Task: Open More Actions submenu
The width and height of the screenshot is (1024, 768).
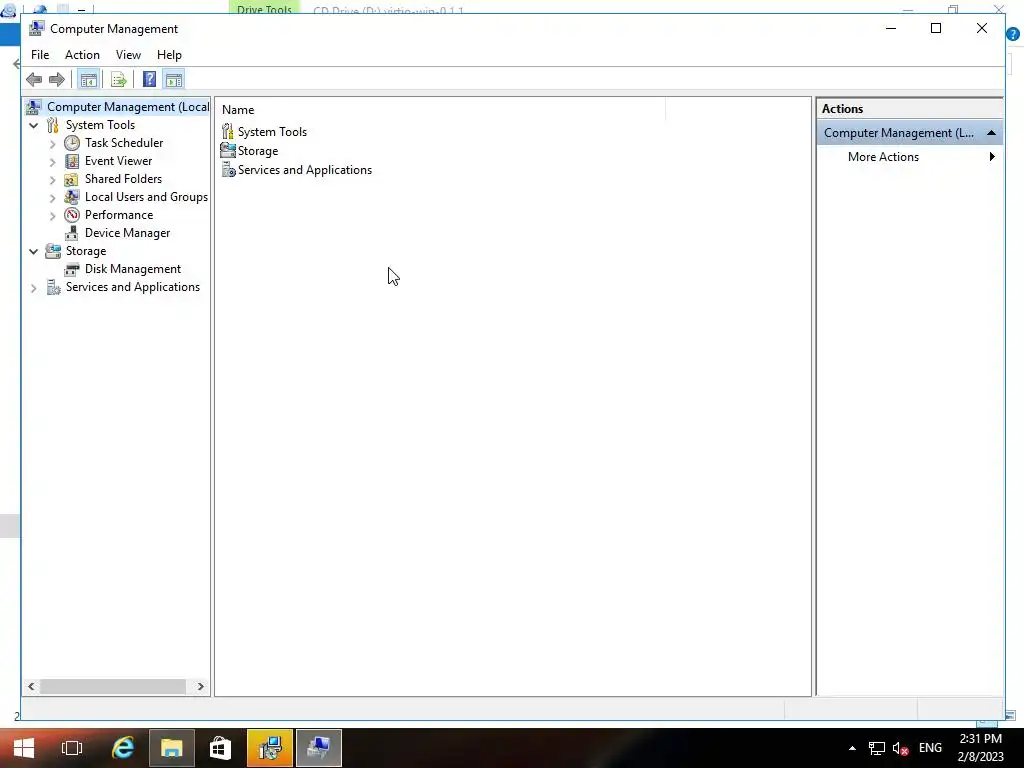Action: (x=910, y=157)
